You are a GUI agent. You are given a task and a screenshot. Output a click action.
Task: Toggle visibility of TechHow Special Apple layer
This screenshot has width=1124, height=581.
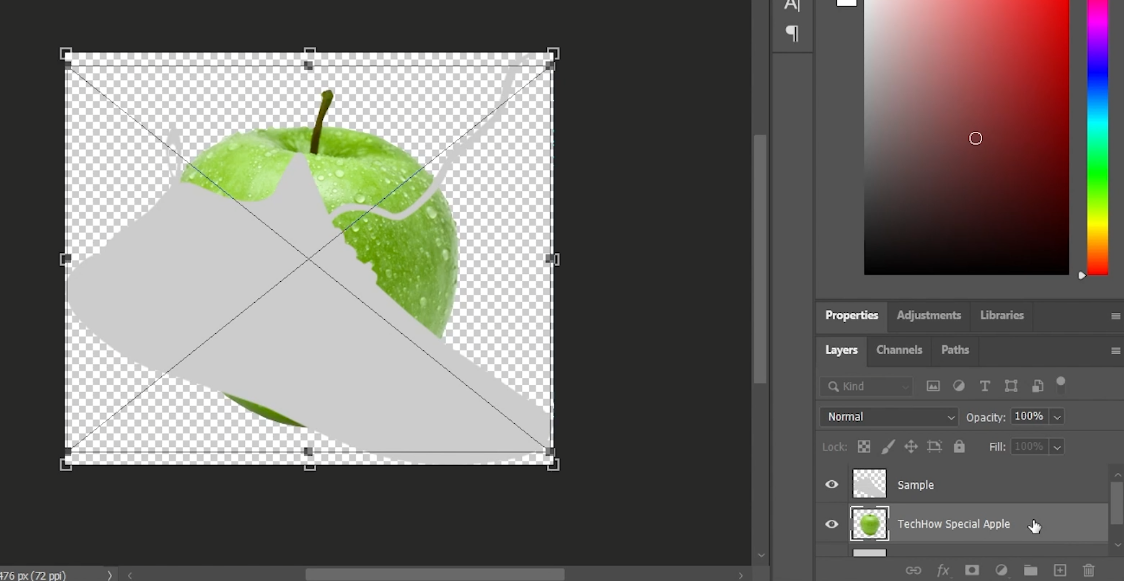832,524
